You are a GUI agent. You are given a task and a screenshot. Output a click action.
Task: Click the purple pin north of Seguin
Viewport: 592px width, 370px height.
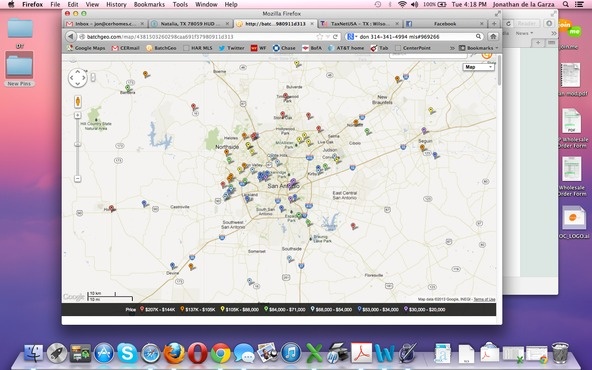click(424, 131)
